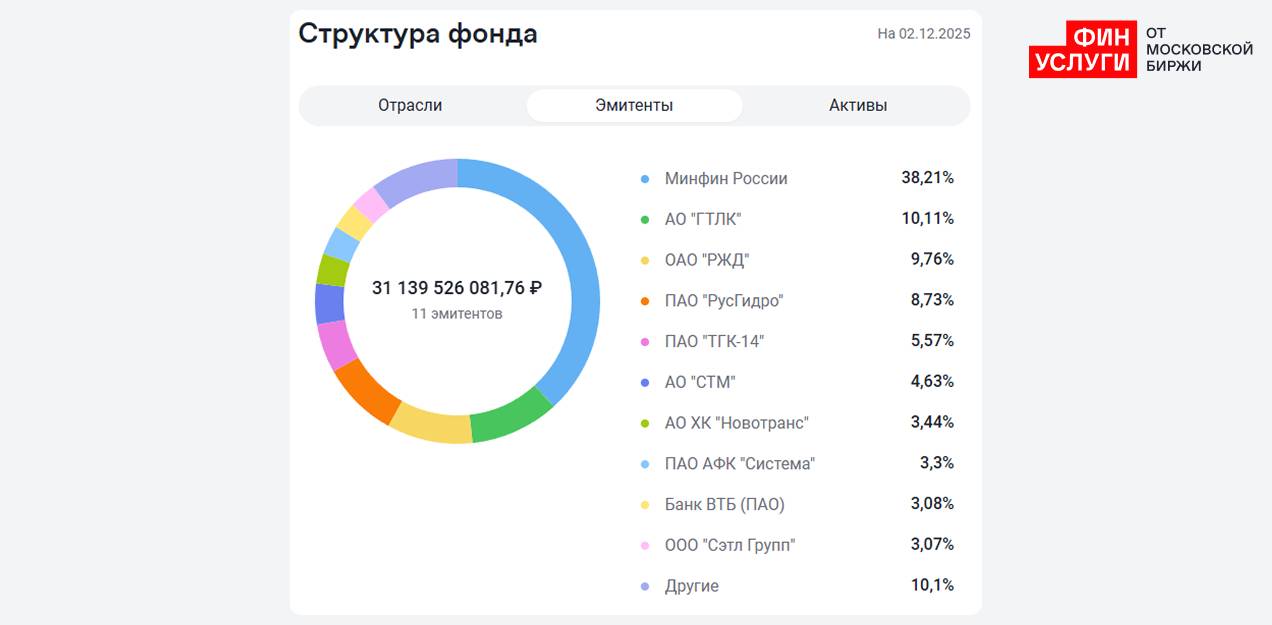Click the orange donut chart segment
Screen dimensions: 1272x625
click(365, 390)
